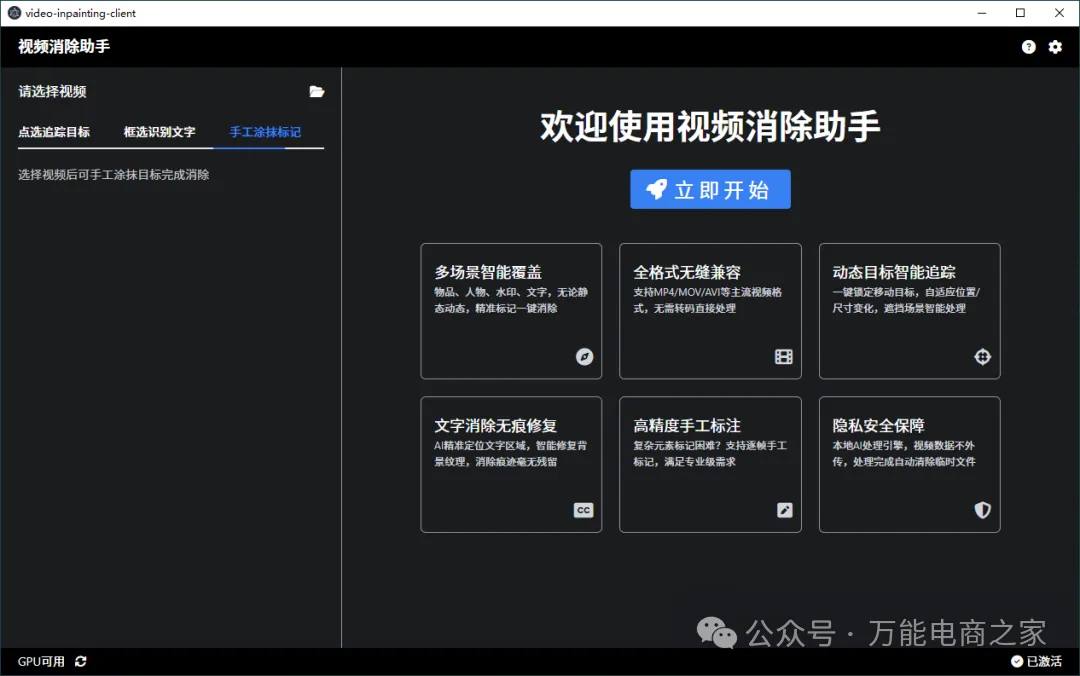Click the pencil edit icon in 高精度手工标注 card
The height and width of the screenshot is (676, 1080).
tap(785, 510)
